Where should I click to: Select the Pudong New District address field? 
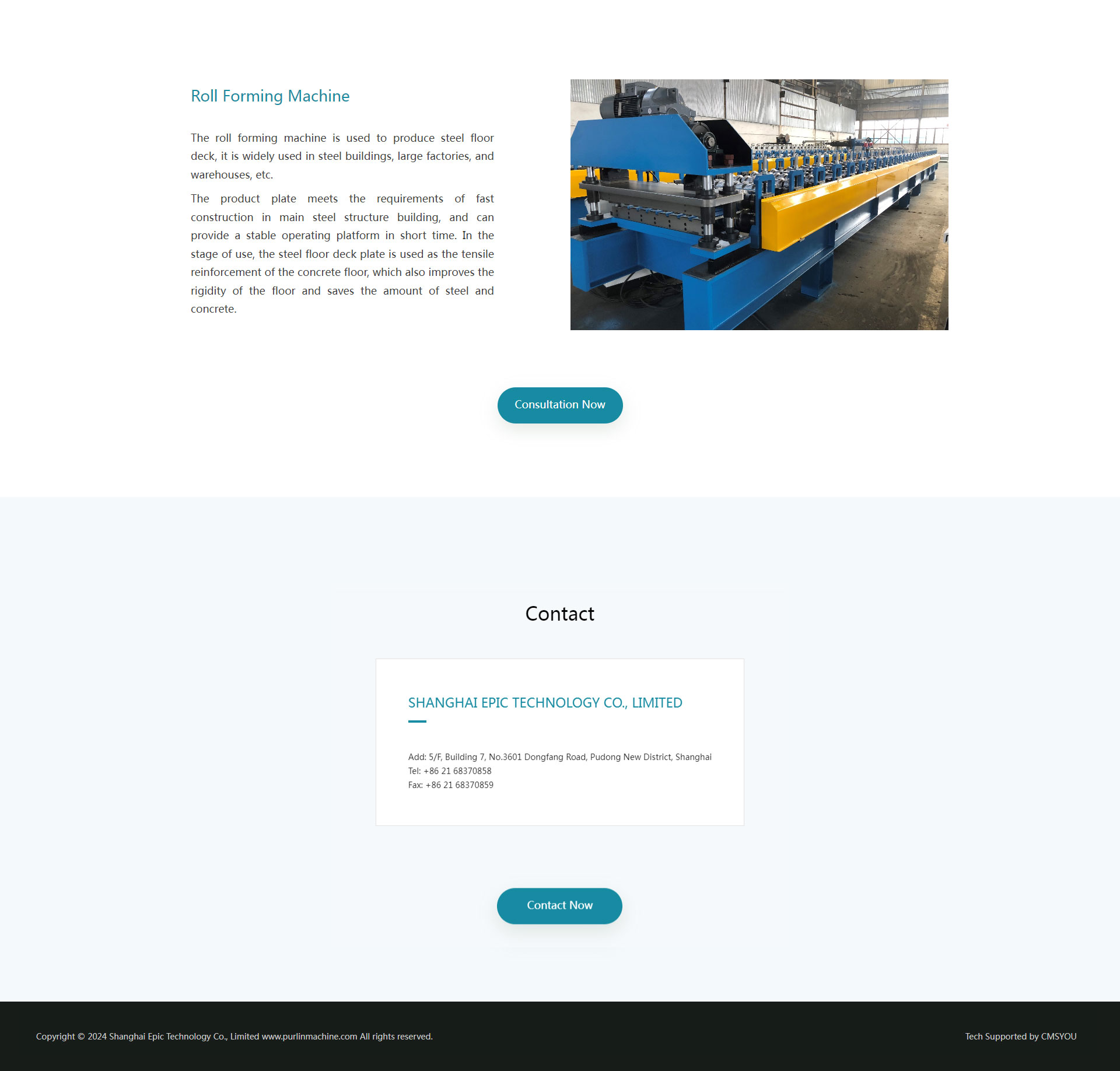click(559, 757)
